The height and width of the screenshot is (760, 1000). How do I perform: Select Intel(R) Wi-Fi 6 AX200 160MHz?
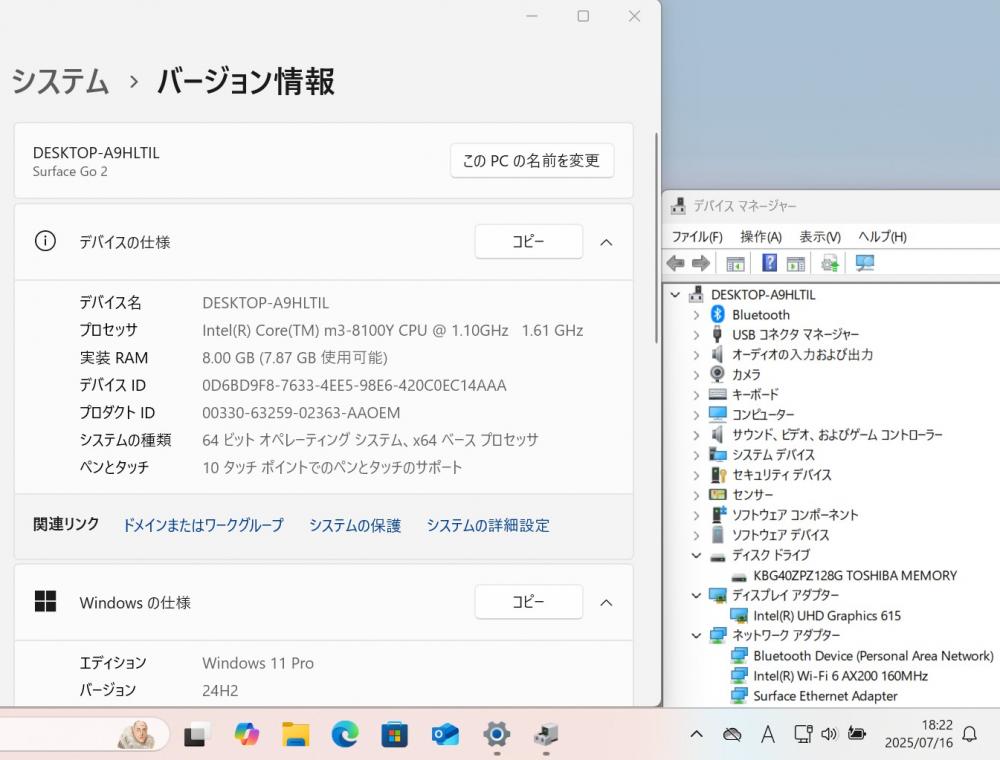840,676
